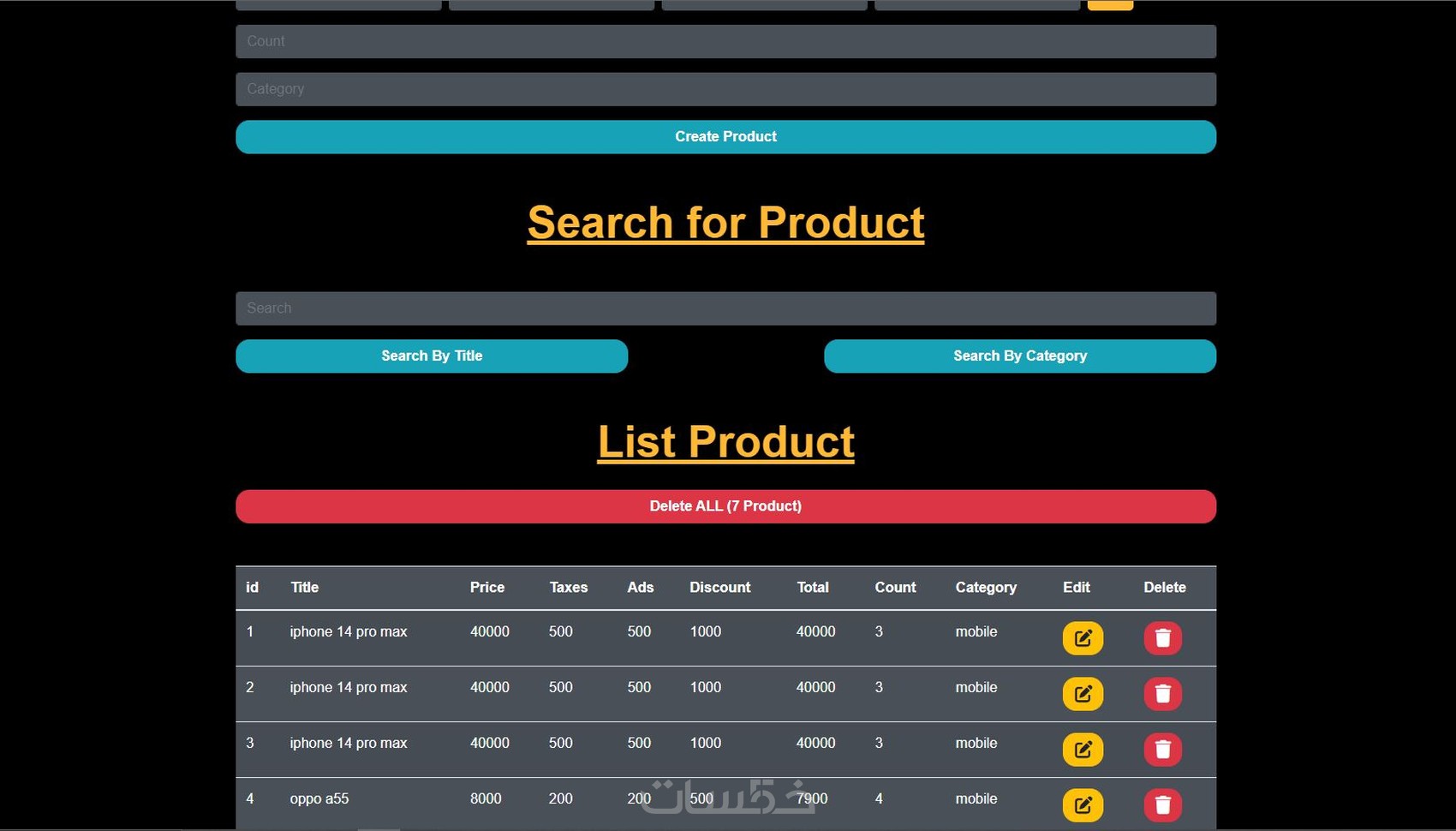Click Search By Category
1456x831 pixels.
tap(1020, 356)
